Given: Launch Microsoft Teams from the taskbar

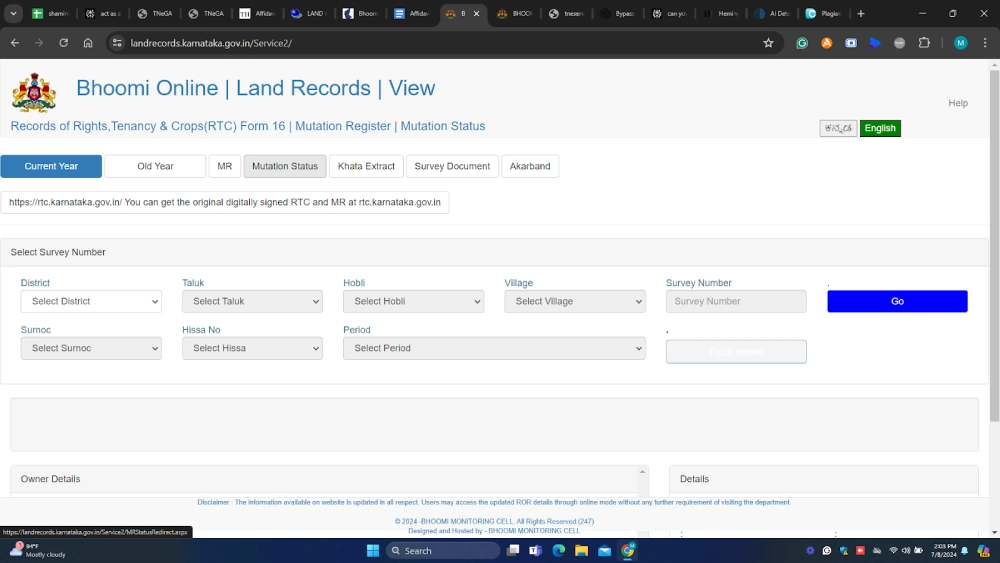Looking at the screenshot, I should coord(535,550).
